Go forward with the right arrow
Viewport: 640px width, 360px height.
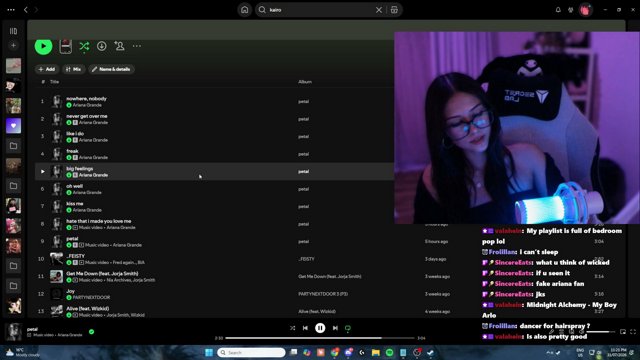pos(36,9)
